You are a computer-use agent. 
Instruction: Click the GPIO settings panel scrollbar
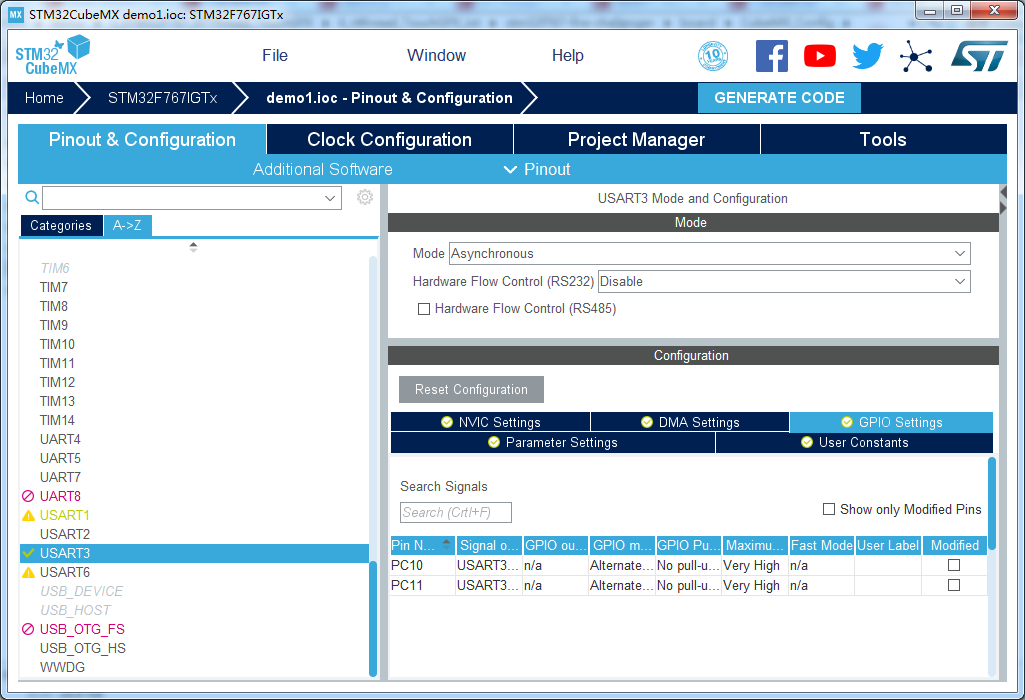(x=992, y=503)
